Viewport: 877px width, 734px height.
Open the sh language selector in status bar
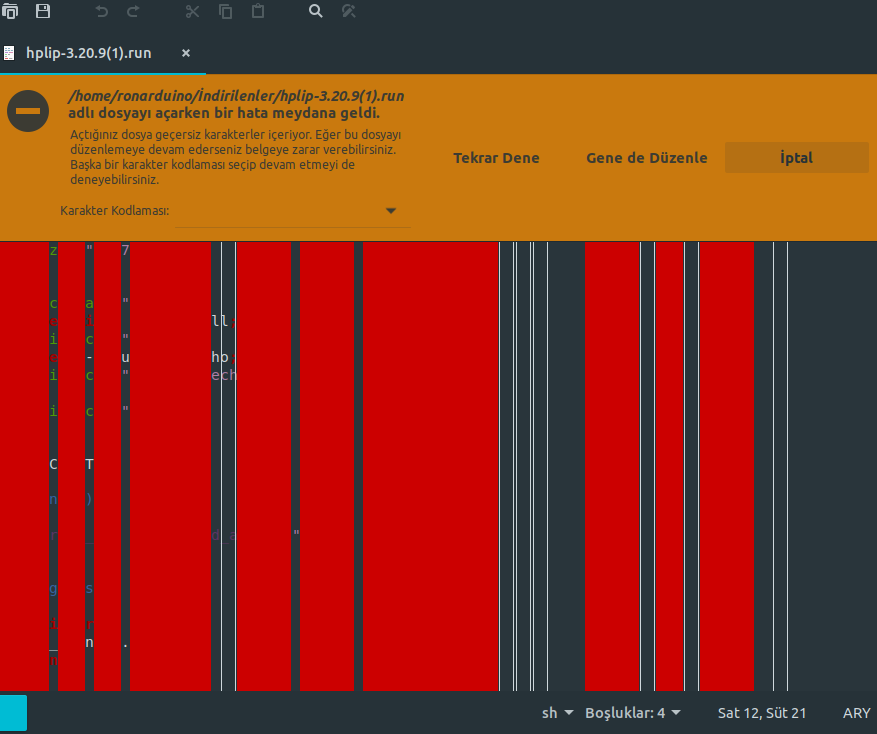(x=557, y=713)
